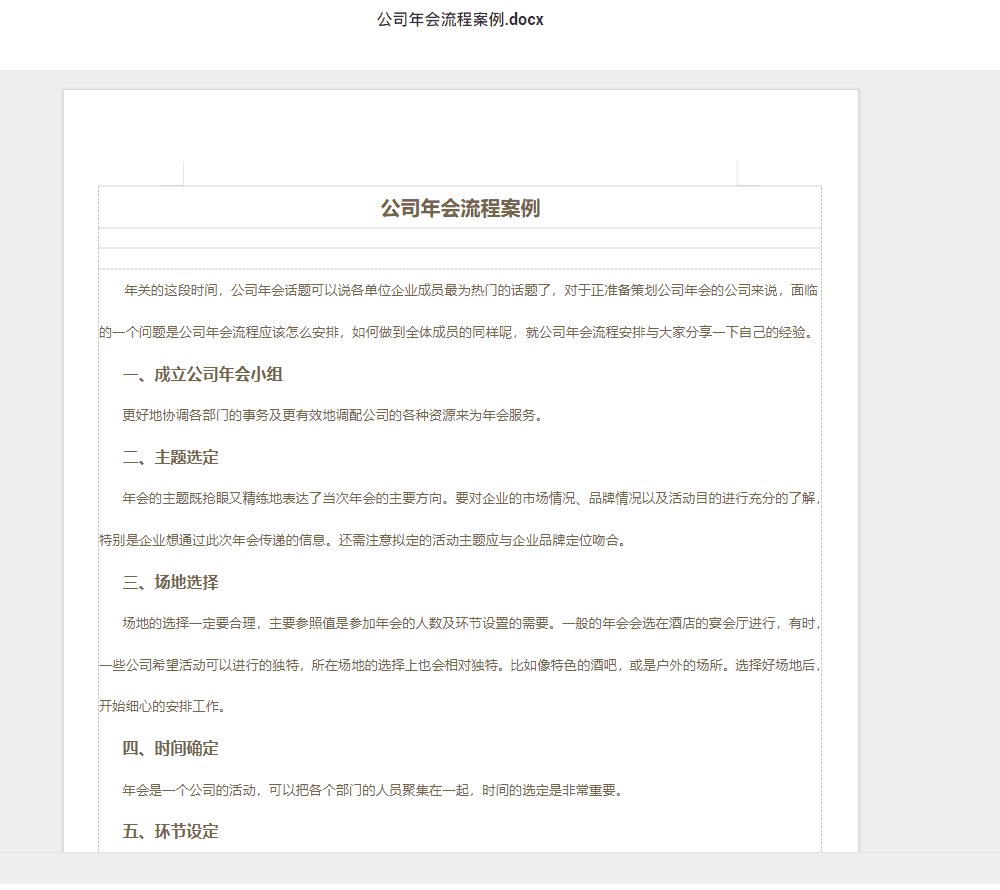The width and height of the screenshot is (1000, 890).
Task: Click the line starting 年关的这段时间
Action: [x=471, y=291]
